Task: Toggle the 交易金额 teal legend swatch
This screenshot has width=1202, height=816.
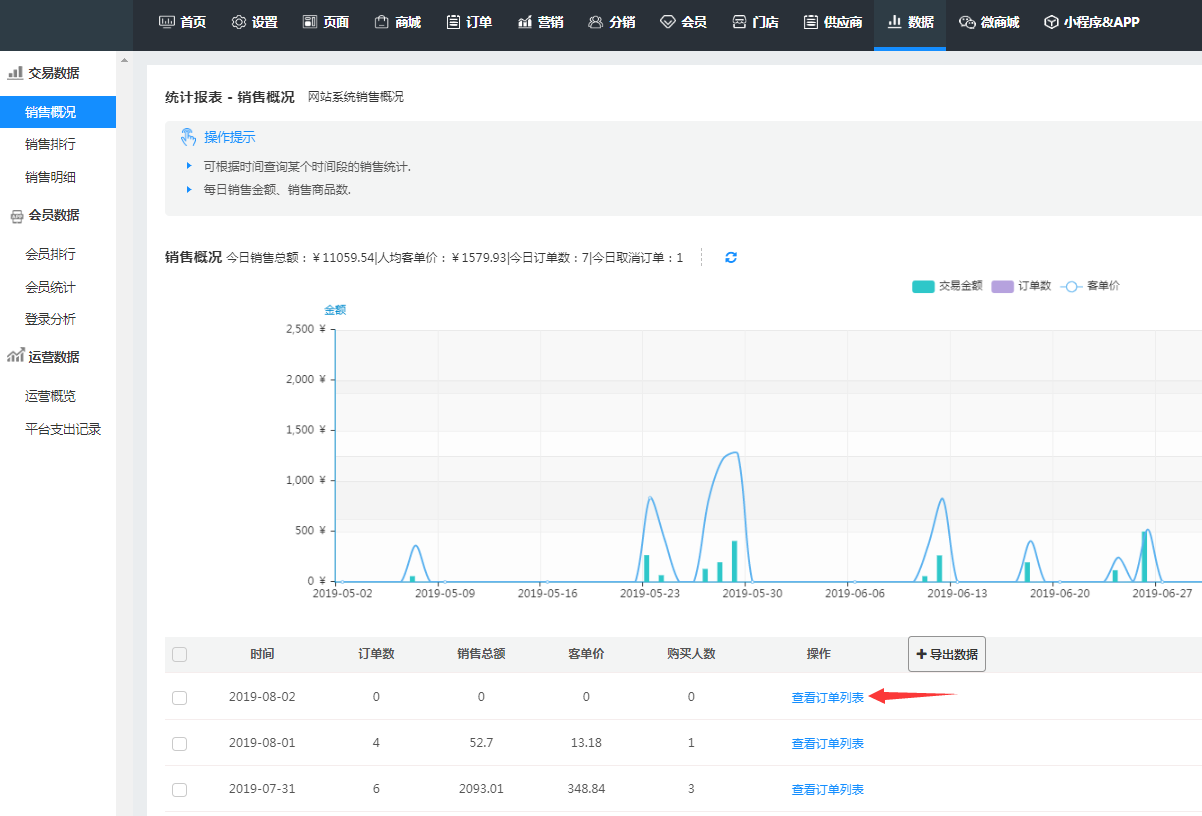Action: (x=922, y=286)
